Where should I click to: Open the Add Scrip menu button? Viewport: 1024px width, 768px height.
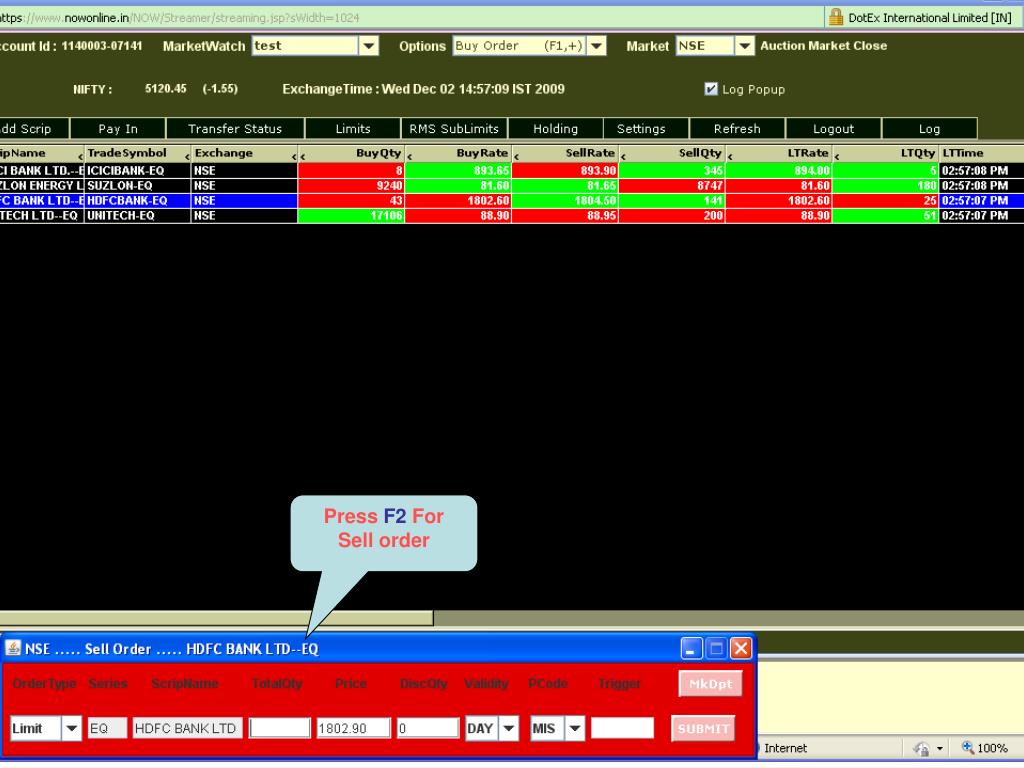click(x=34, y=129)
